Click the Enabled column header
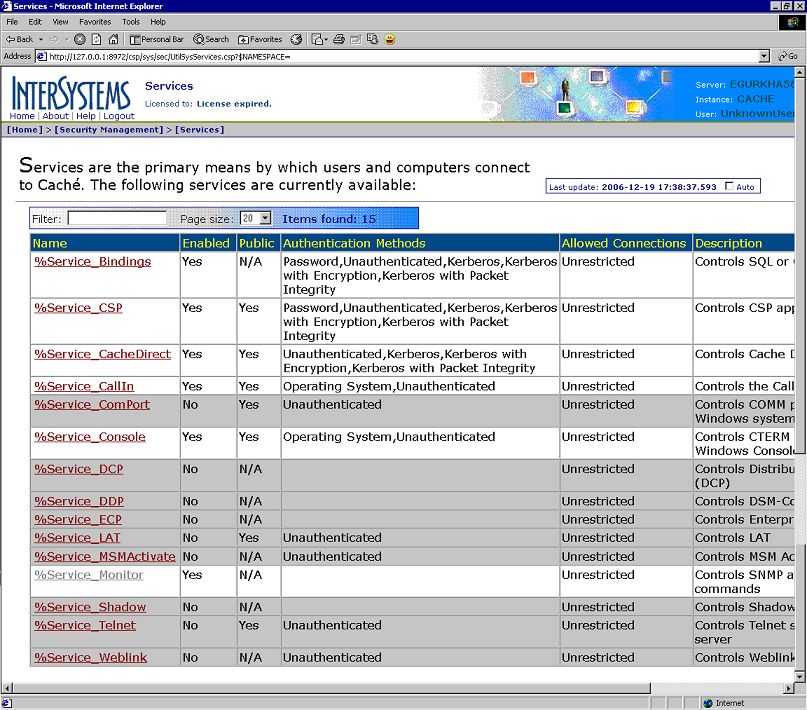 point(206,243)
